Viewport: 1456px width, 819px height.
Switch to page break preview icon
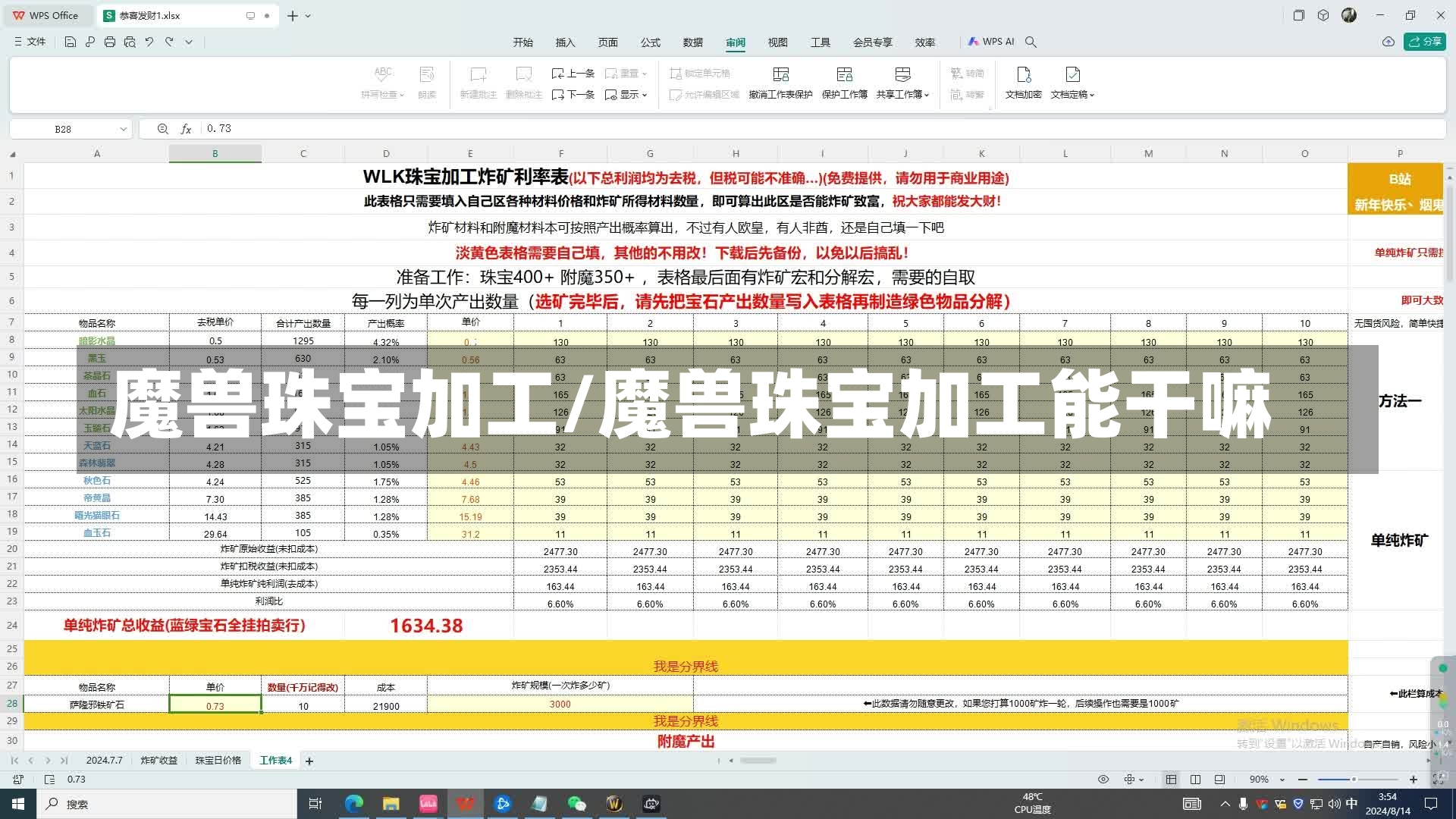(1195, 779)
